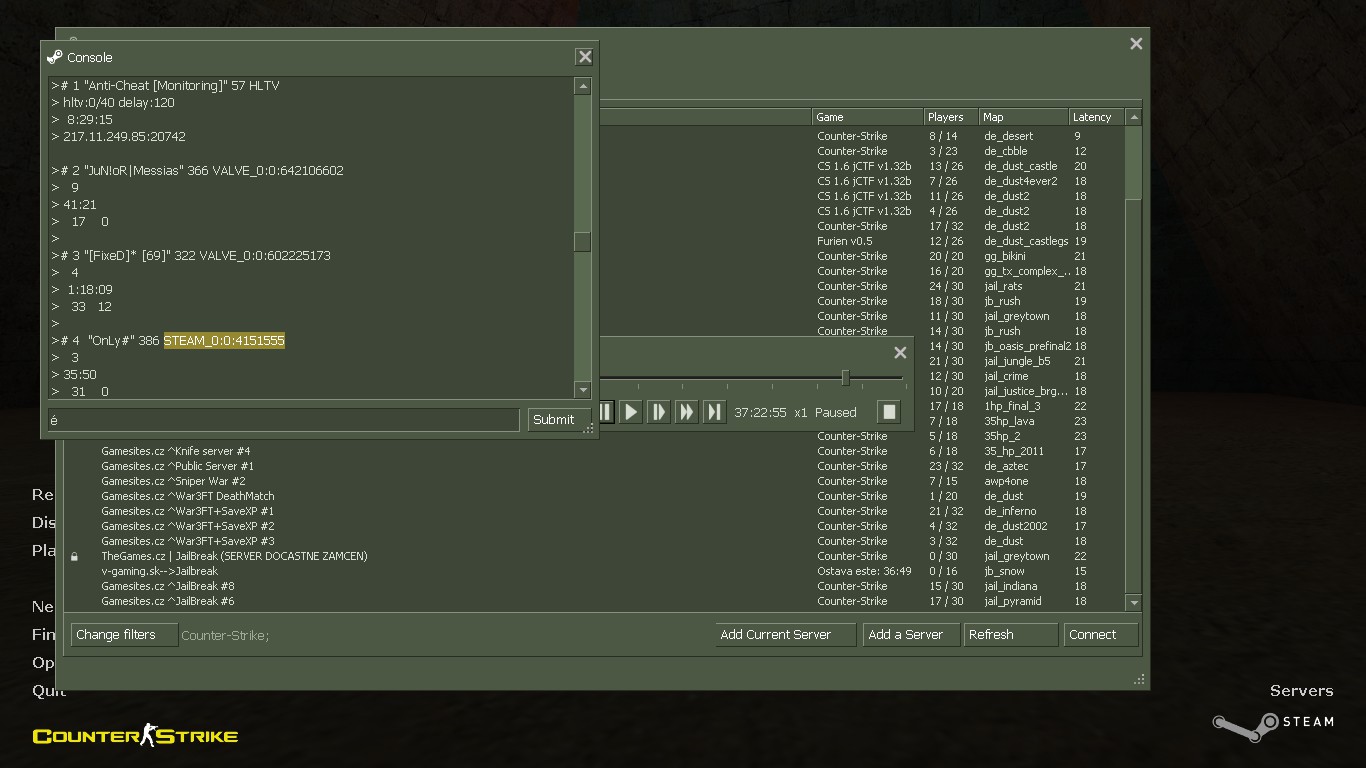Move the demo playback progress slider handle
This screenshot has width=1366, height=768.
[845, 377]
